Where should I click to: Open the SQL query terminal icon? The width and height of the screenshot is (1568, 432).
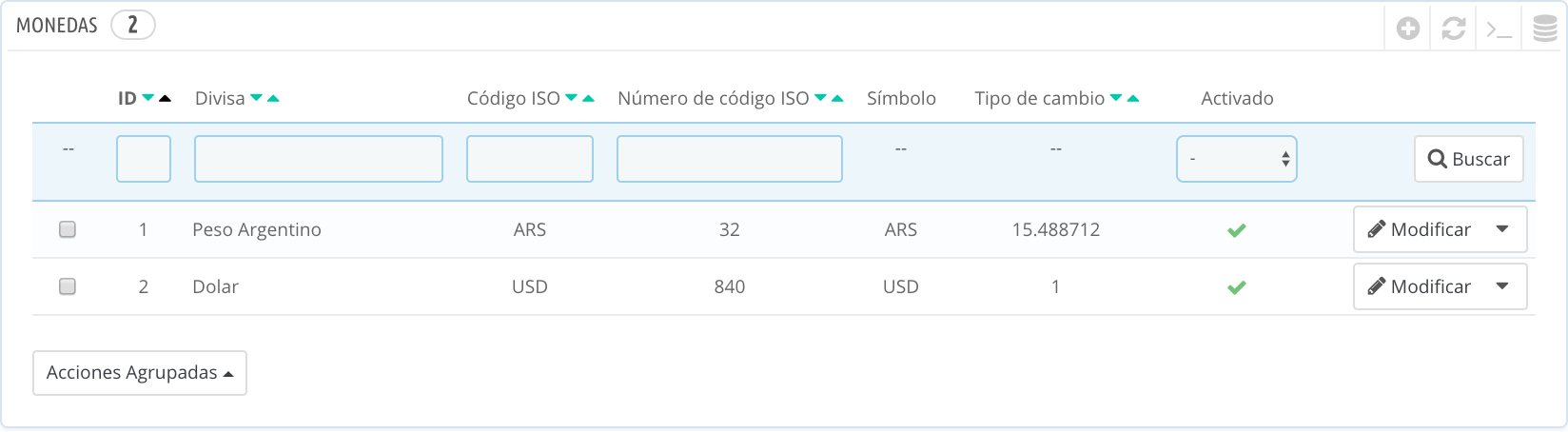coord(1499,29)
